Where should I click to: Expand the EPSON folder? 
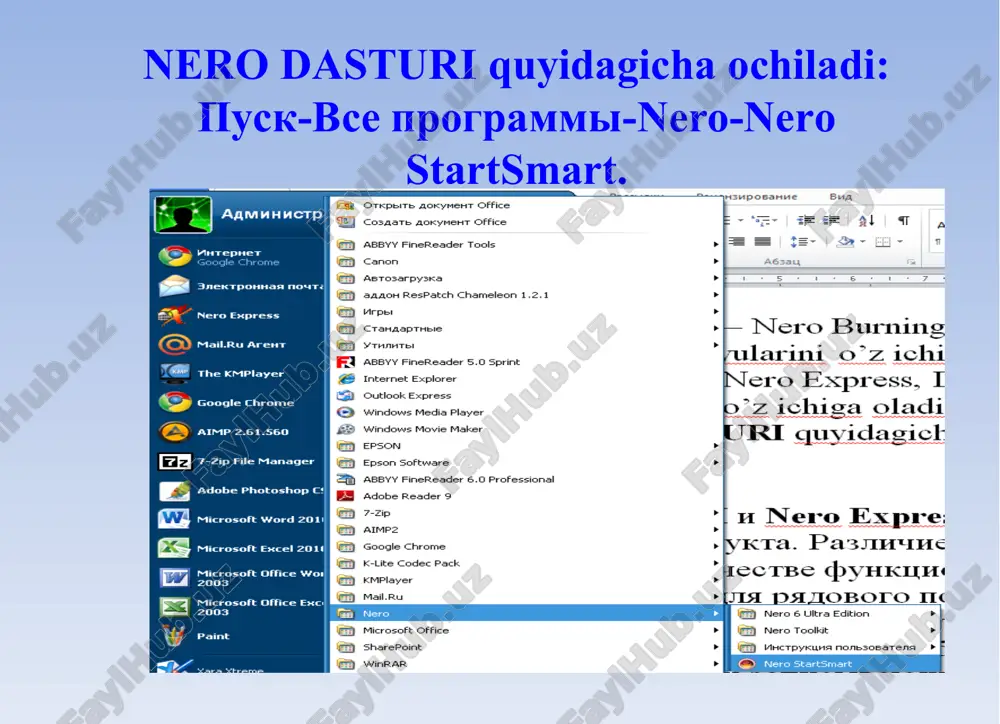coord(524,446)
